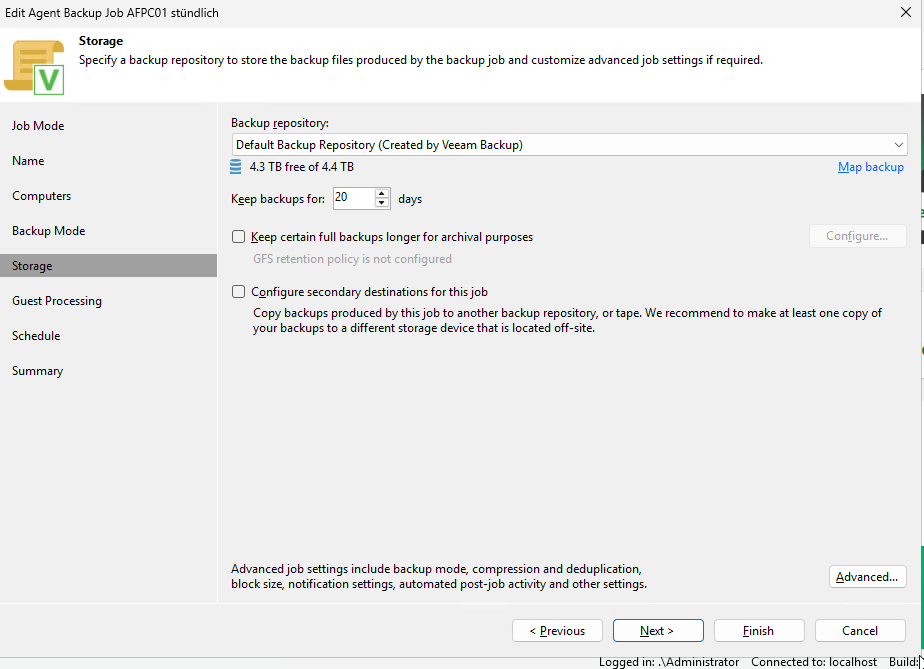Open the Guest Processing step
The height and width of the screenshot is (669, 924).
tap(57, 301)
